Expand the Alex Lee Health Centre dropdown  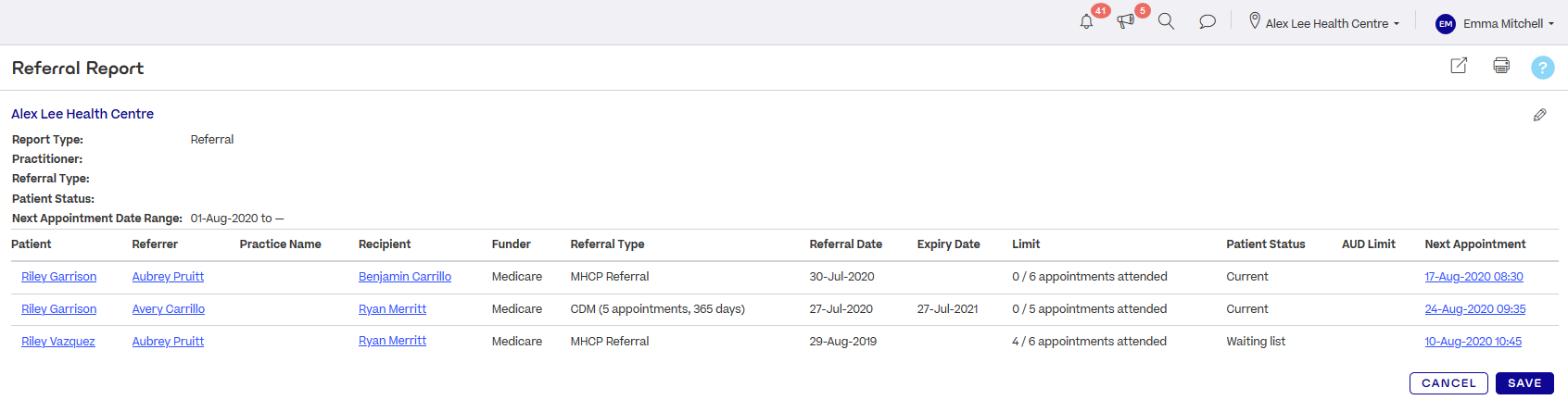click(x=1332, y=23)
